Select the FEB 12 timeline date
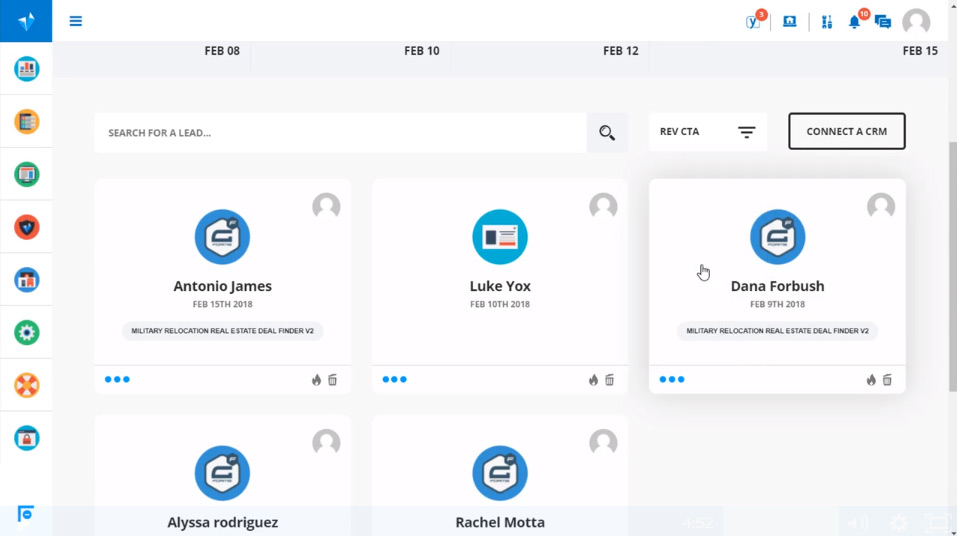This screenshot has width=957, height=536. tap(621, 51)
